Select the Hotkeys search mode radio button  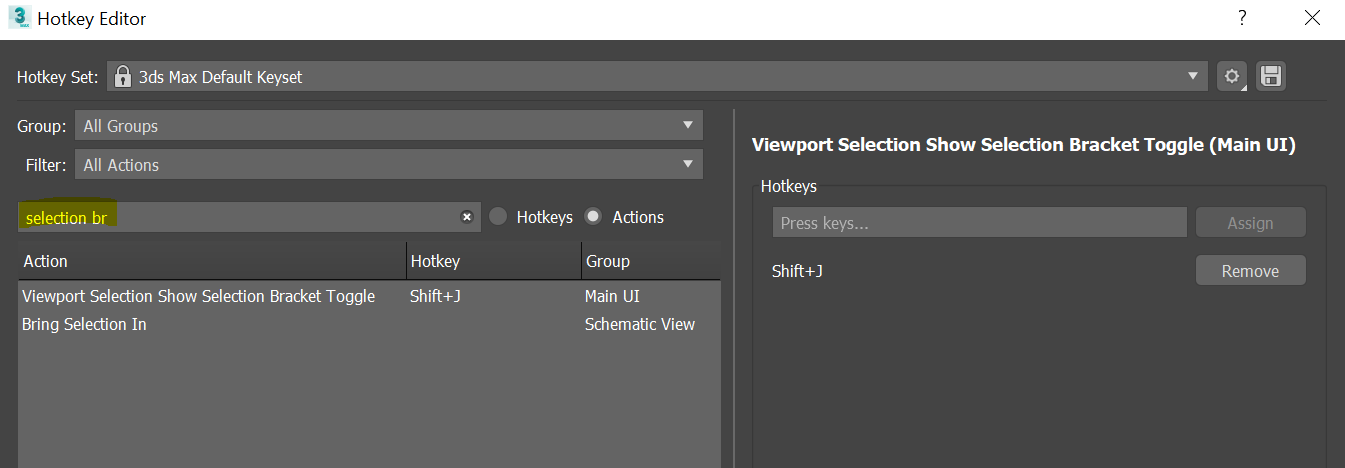(x=498, y=217)
